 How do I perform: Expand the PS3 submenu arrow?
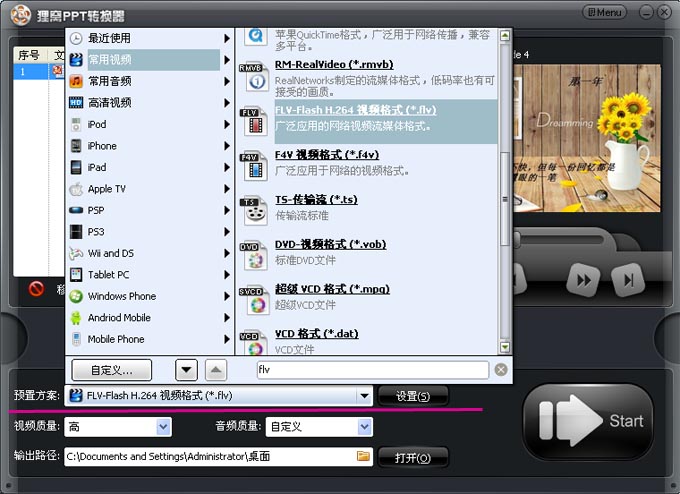coord(226,232)
